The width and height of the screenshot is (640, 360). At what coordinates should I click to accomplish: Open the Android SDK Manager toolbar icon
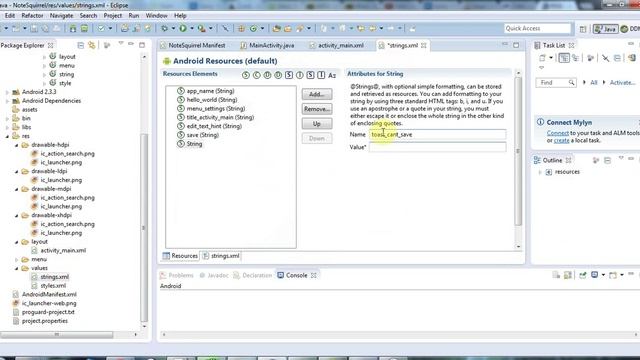(x=73, y=28)
